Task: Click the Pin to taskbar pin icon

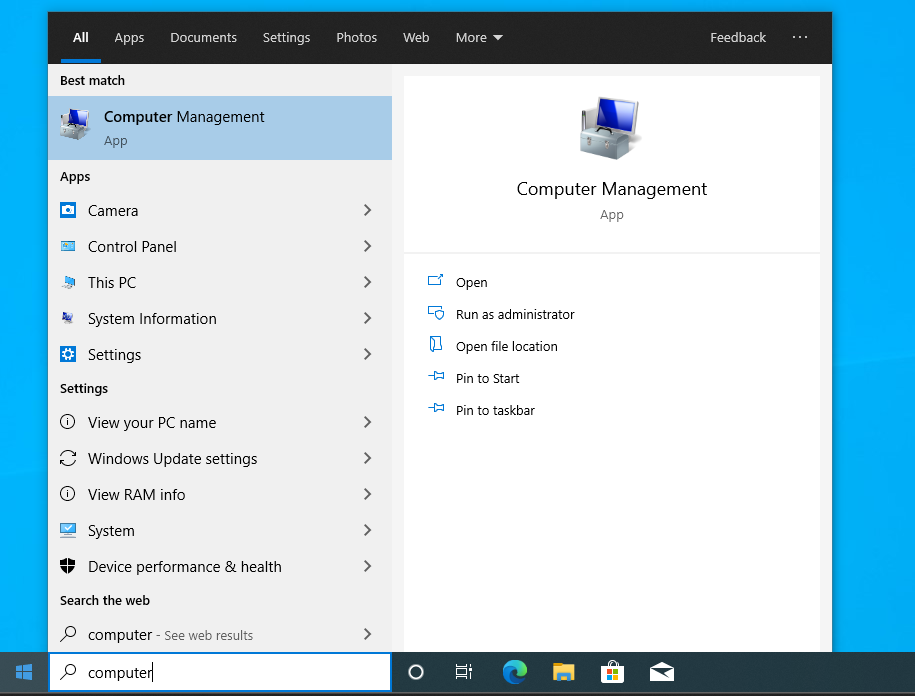Action: (436, 408)
